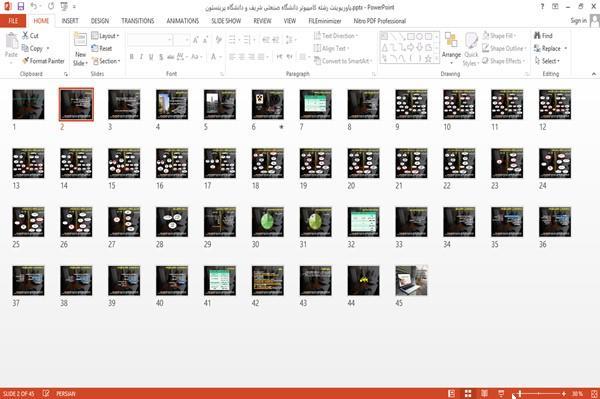Collapse the ribbon with the arrow
The height and width of the screenshot is (399, 600).
tap(593, 74)
